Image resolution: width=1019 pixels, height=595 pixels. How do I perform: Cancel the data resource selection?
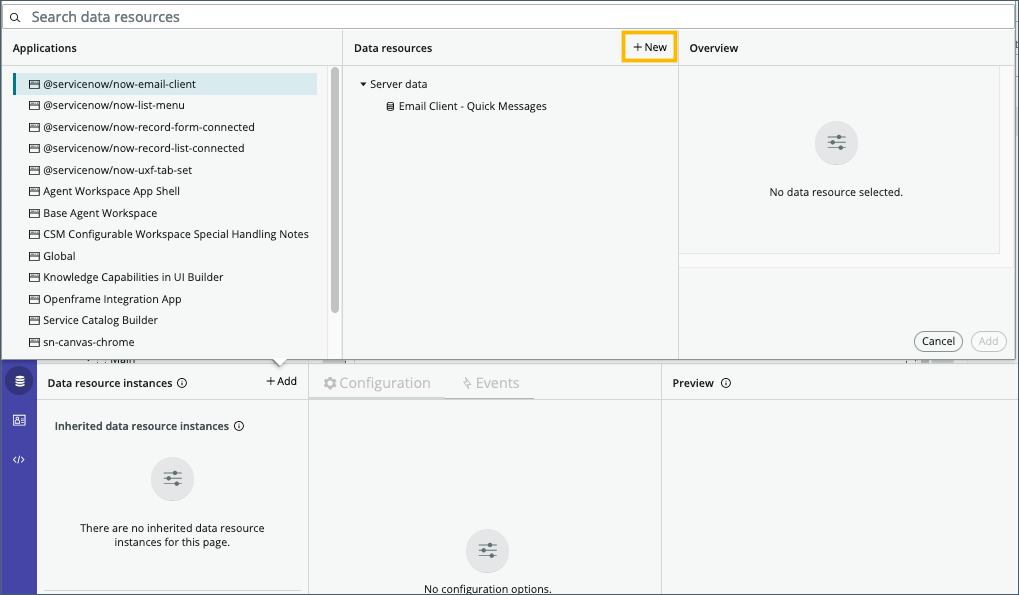point(937,340)
